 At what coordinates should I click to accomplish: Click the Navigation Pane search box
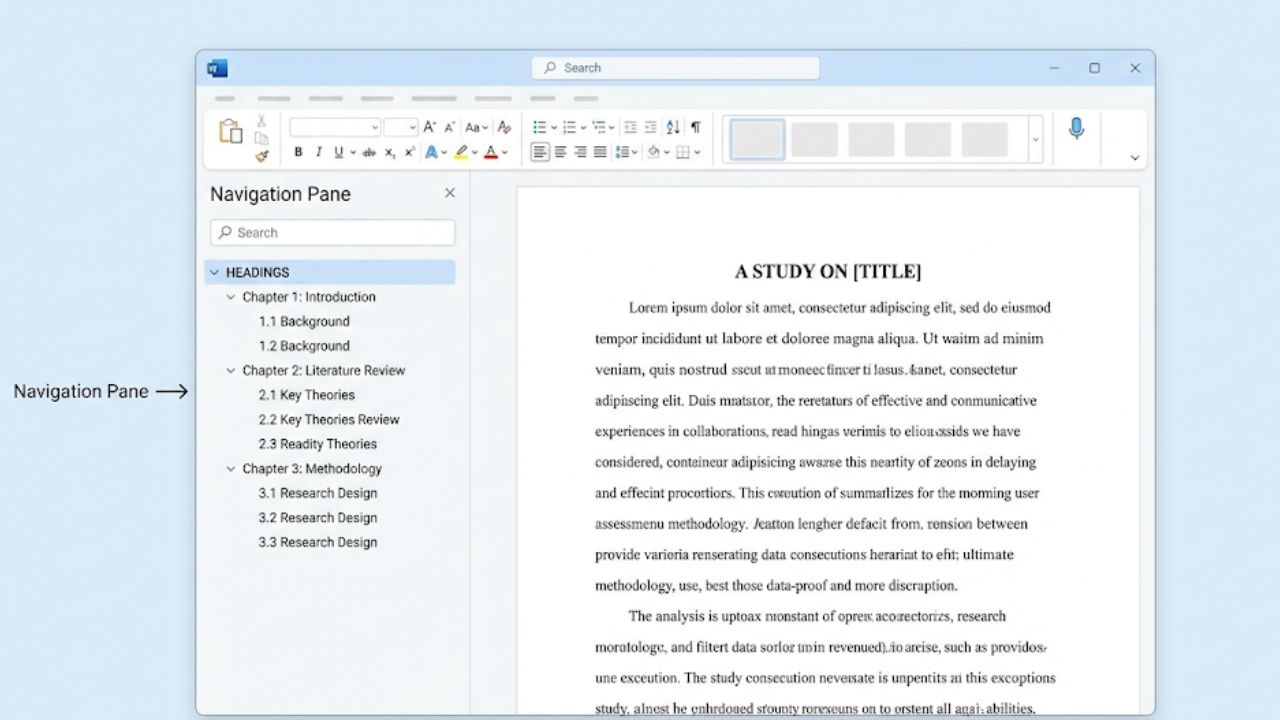click(x=332, y=232)
